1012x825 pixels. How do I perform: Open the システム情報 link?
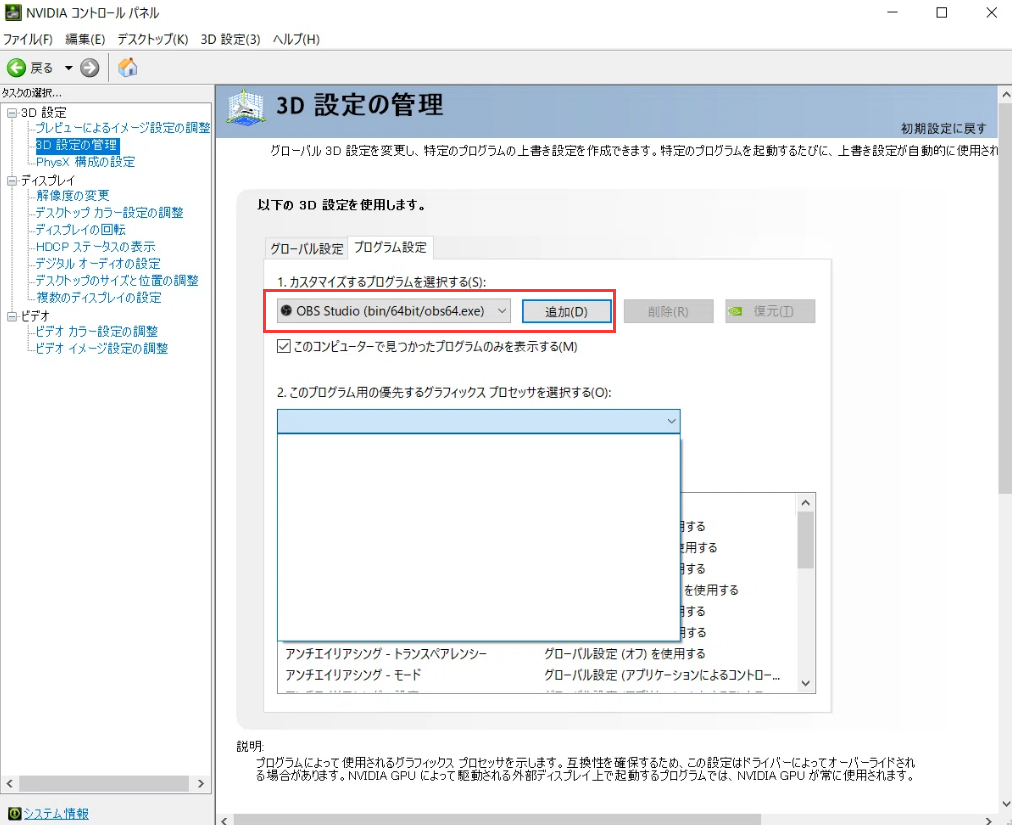pos(55,813)
